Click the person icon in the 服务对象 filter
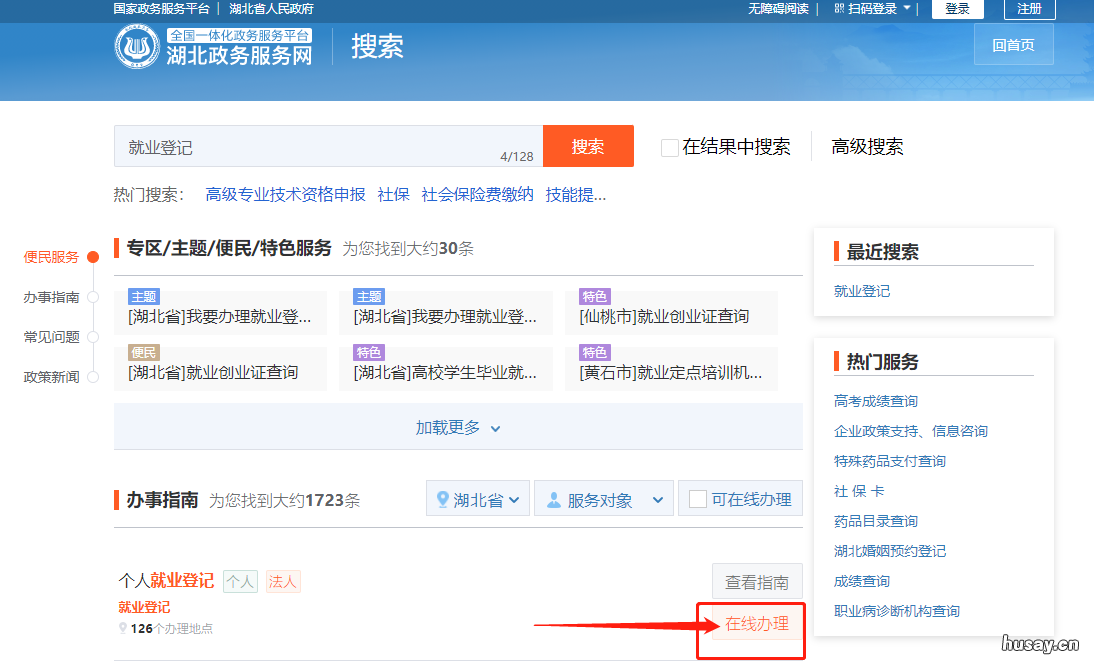This screenshot has height=661, width=1094. 554,497
